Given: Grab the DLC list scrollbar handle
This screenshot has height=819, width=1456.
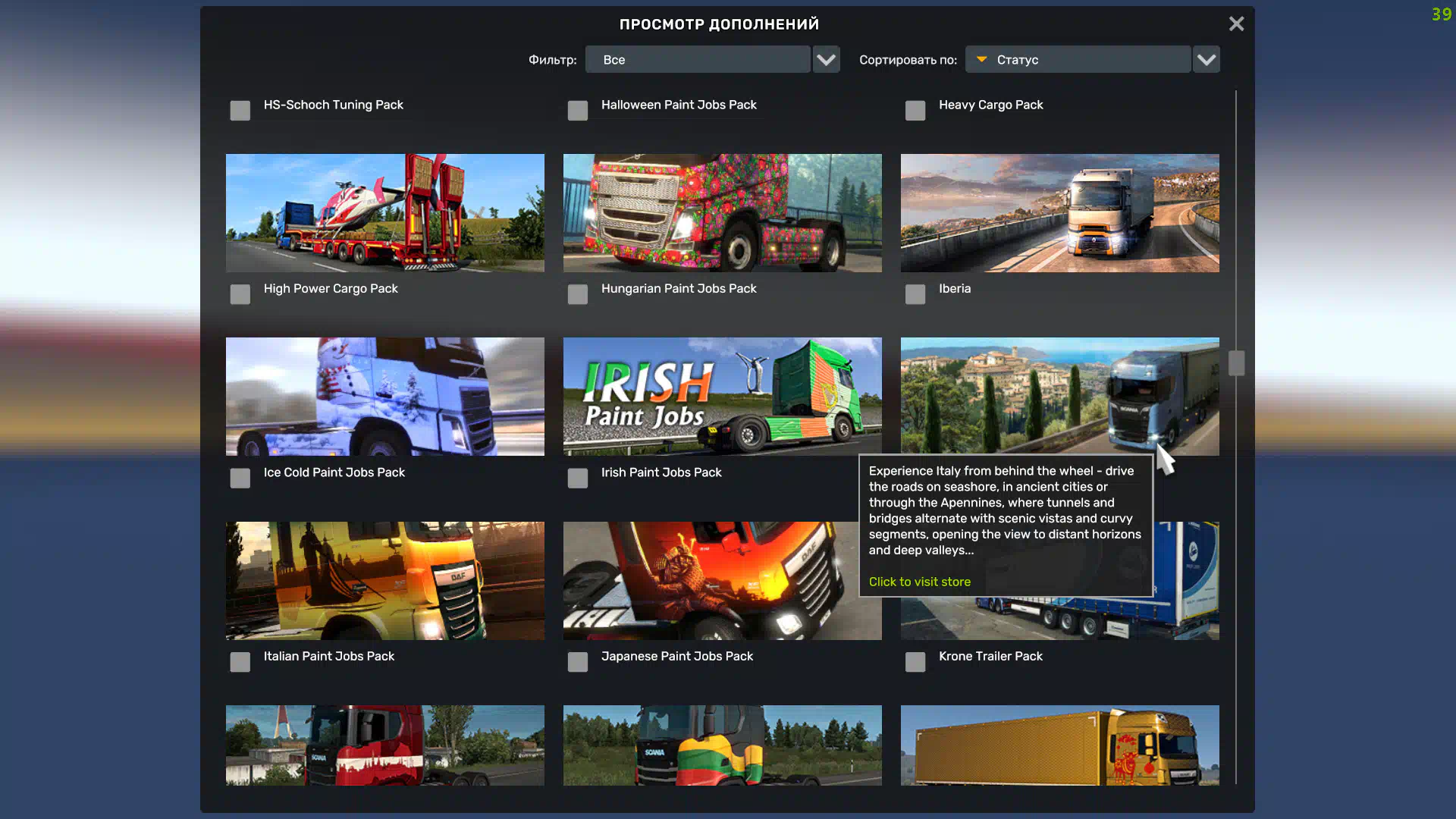Looking at the screenshot, I should point(1236,362).
